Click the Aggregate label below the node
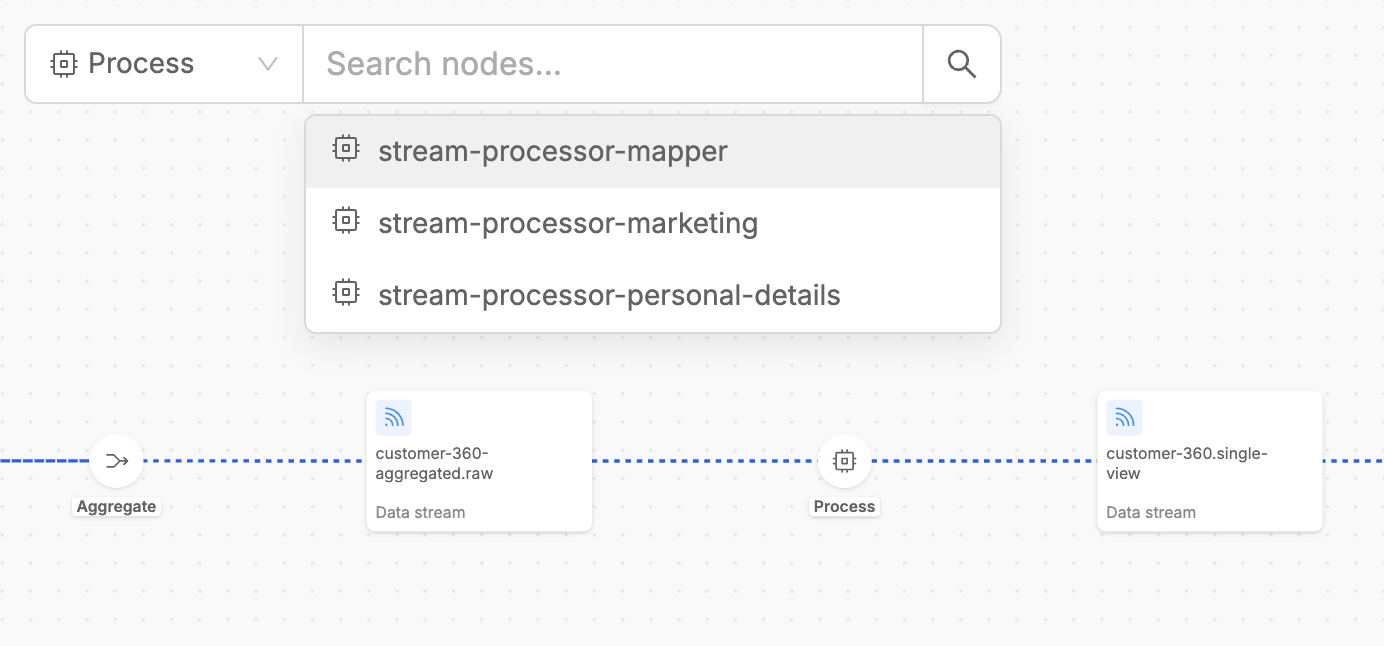Viewport: 1384px width, 646px height. click(x=116, y=506)
